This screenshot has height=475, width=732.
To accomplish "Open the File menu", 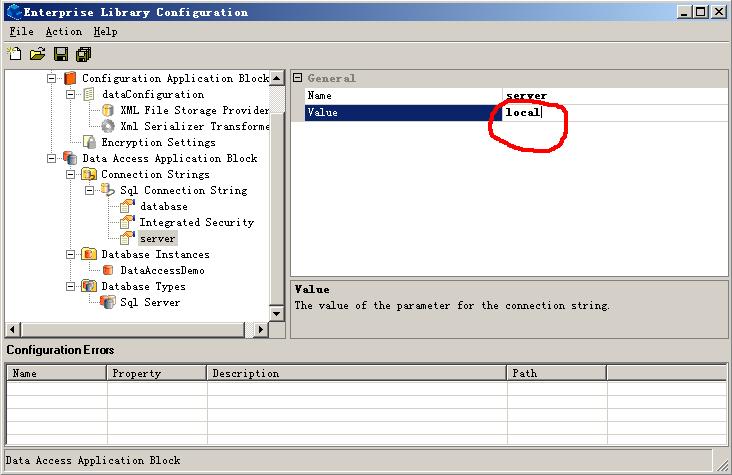I will 21,32.
